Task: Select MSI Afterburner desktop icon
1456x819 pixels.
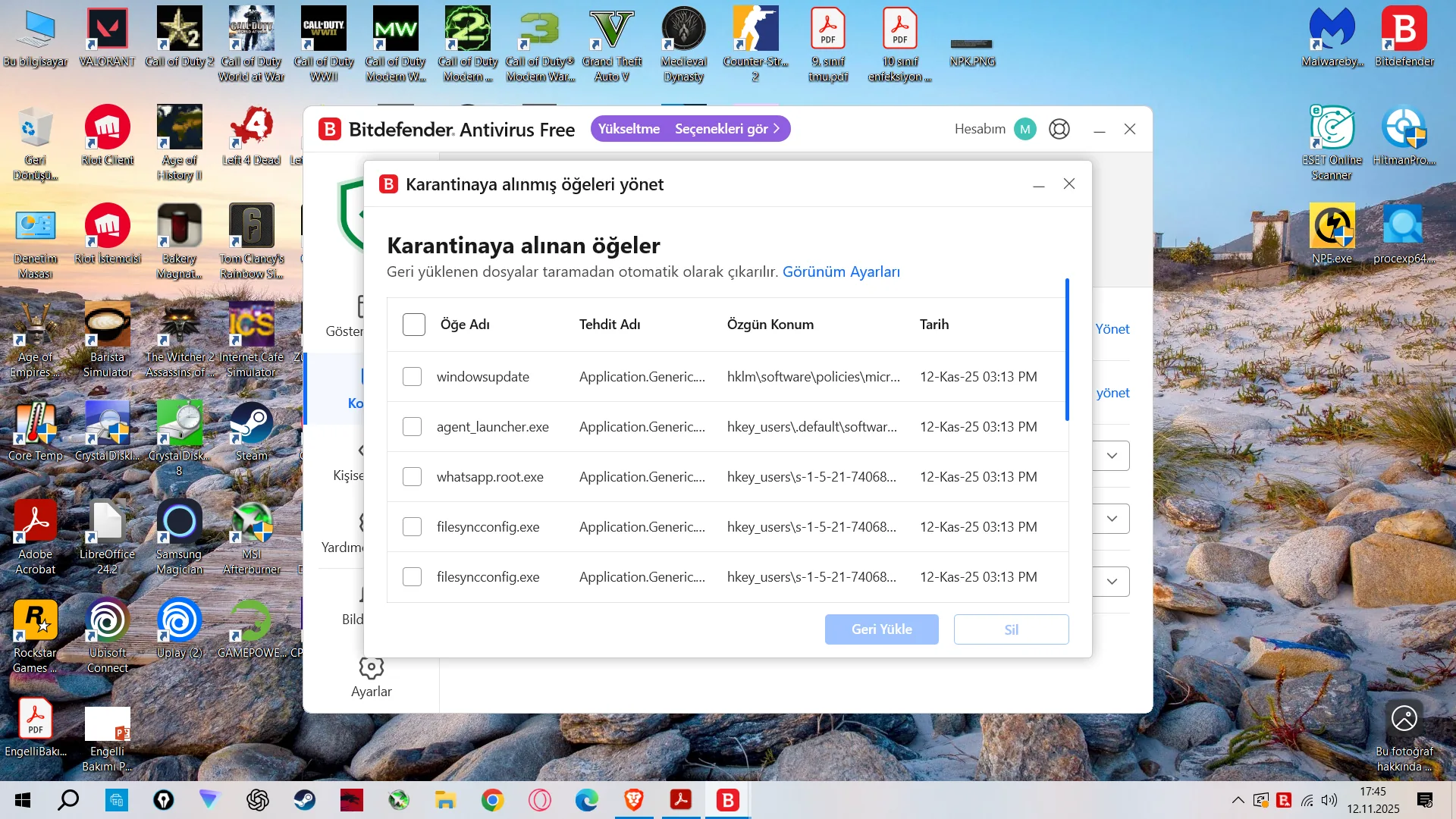Action: pyautogui.click(x=252, y=538)
